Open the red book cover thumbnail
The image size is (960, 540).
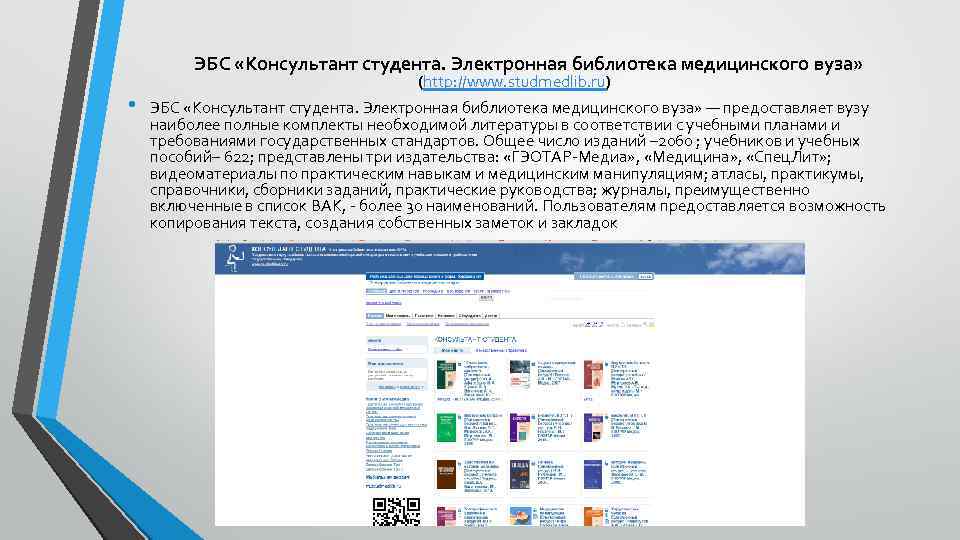click(x=593, y=375)
